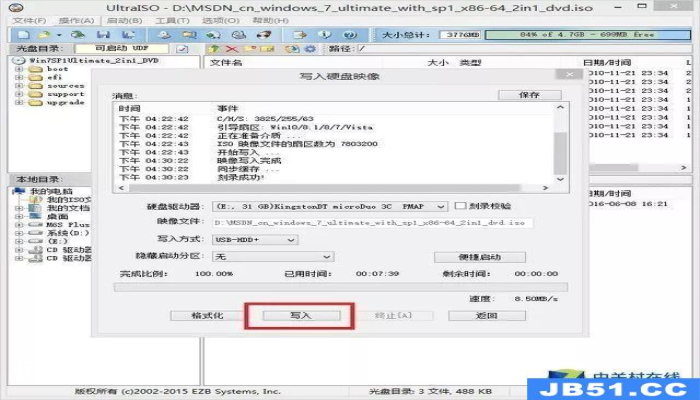Select Win7SP1Ultimate_2in1_DVD disc root node

pos(94,60)
